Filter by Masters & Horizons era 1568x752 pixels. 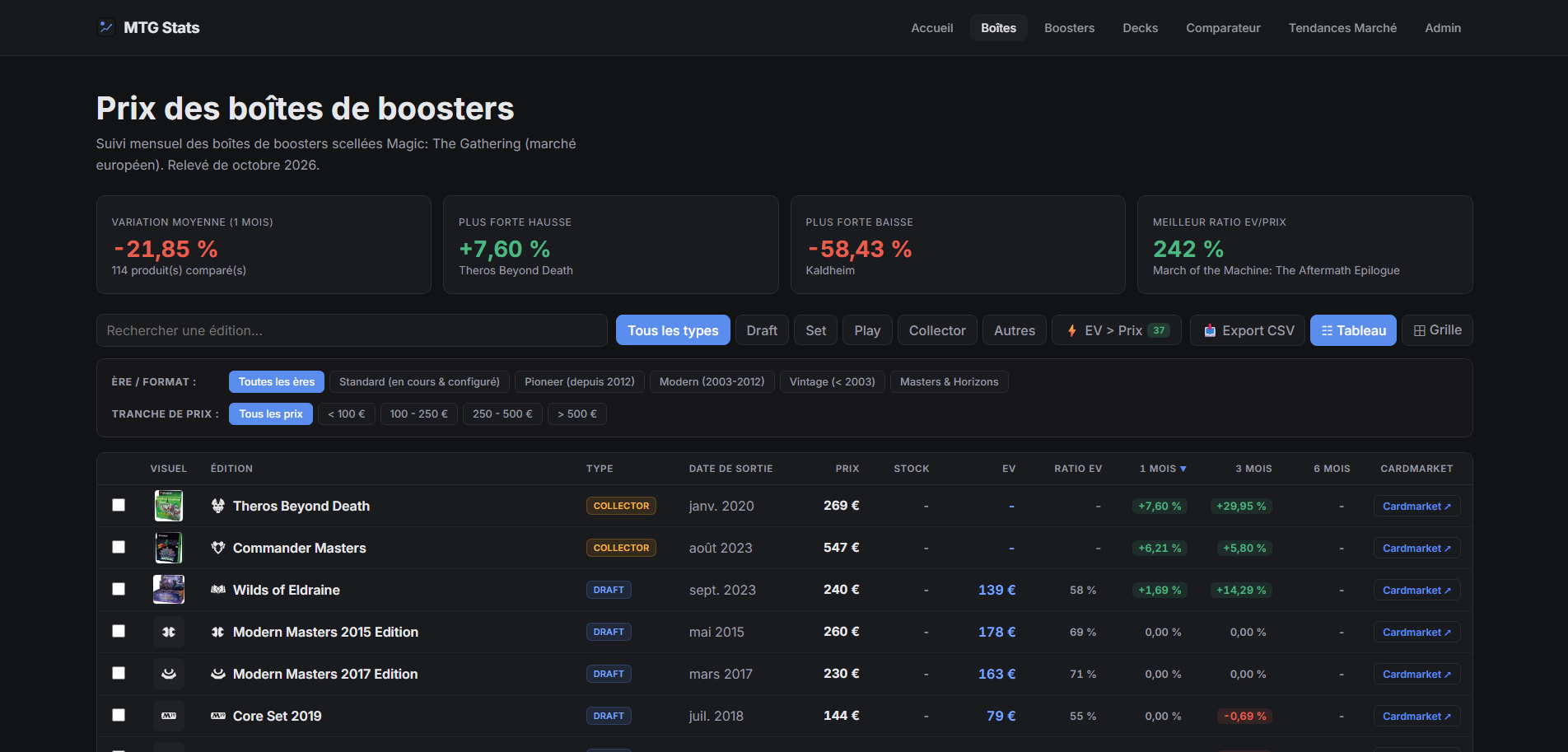coord(949,382)
